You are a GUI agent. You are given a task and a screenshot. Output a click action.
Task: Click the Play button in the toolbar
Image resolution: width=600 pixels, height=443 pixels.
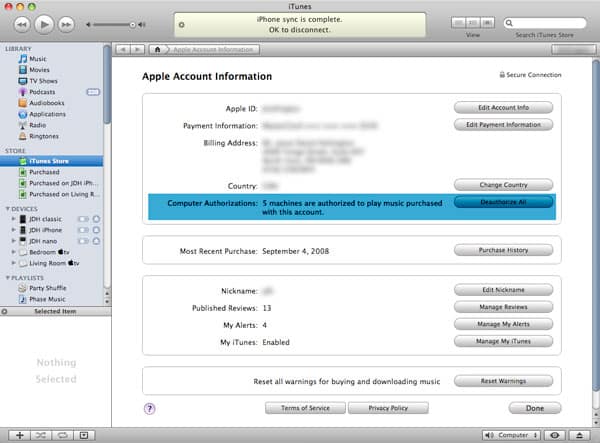click(43, 23)
